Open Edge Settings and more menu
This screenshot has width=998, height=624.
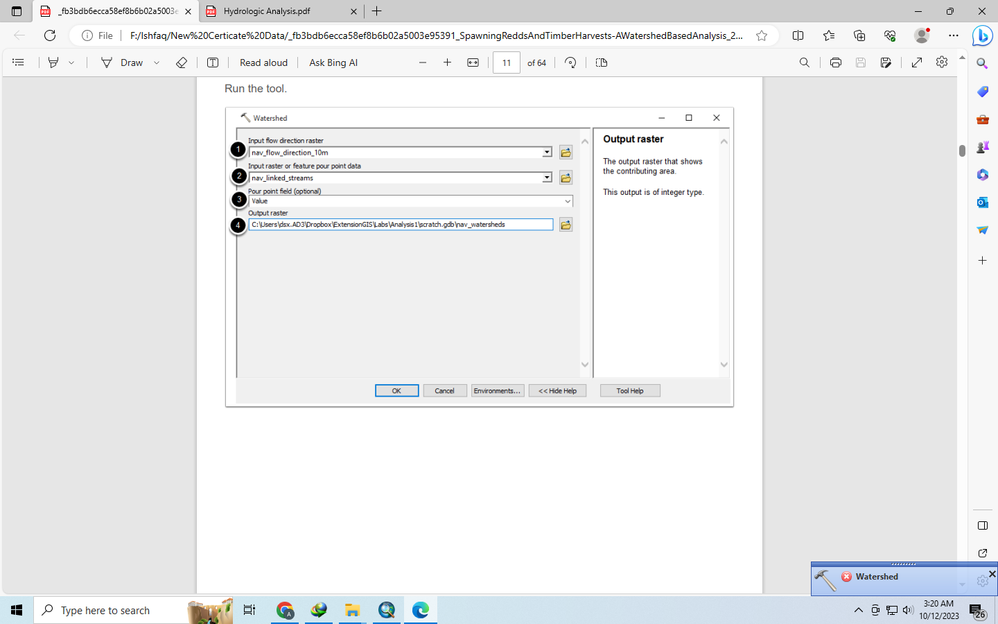[x=953, y=36]
